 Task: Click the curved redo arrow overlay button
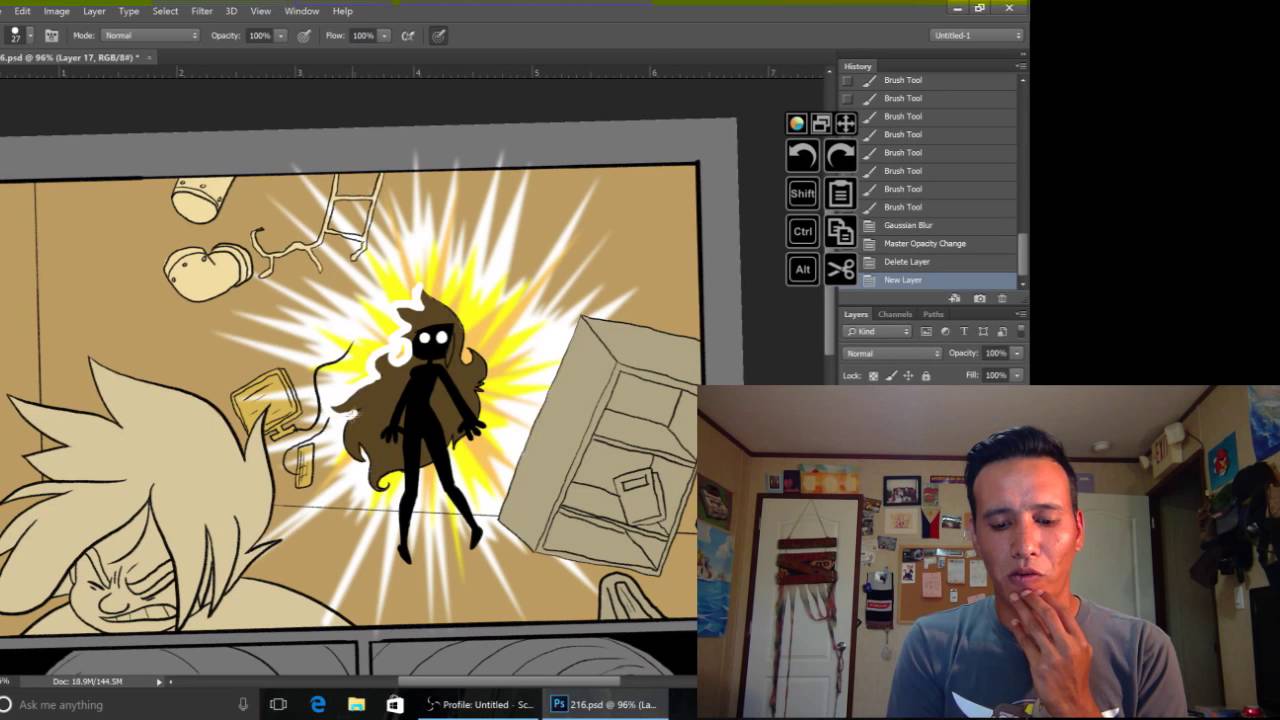841,155
